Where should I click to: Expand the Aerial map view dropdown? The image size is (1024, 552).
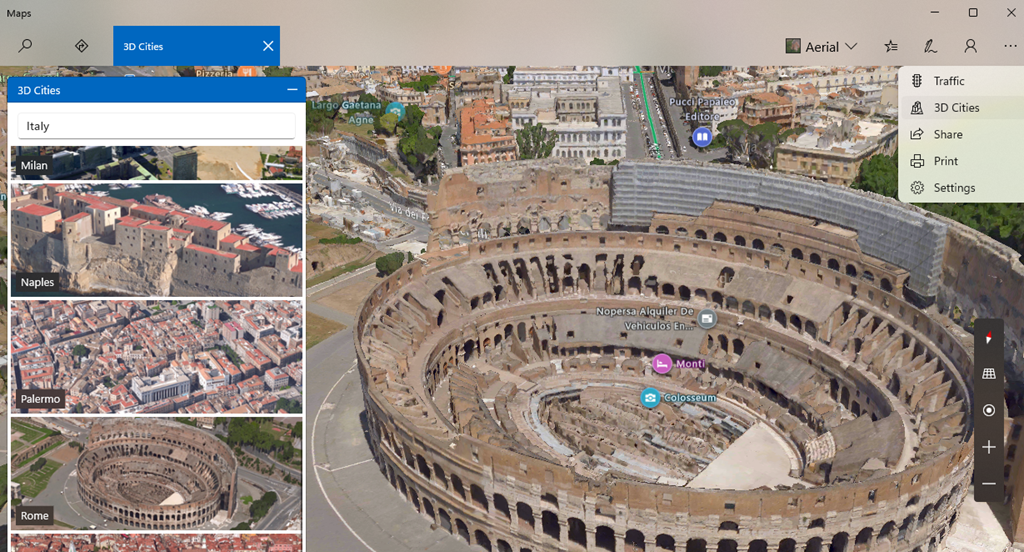822,46
